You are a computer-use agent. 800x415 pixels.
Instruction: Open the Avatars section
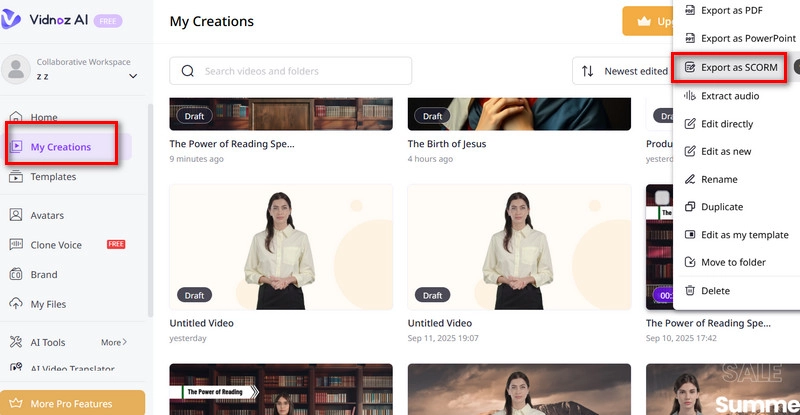tap(47, 215)
